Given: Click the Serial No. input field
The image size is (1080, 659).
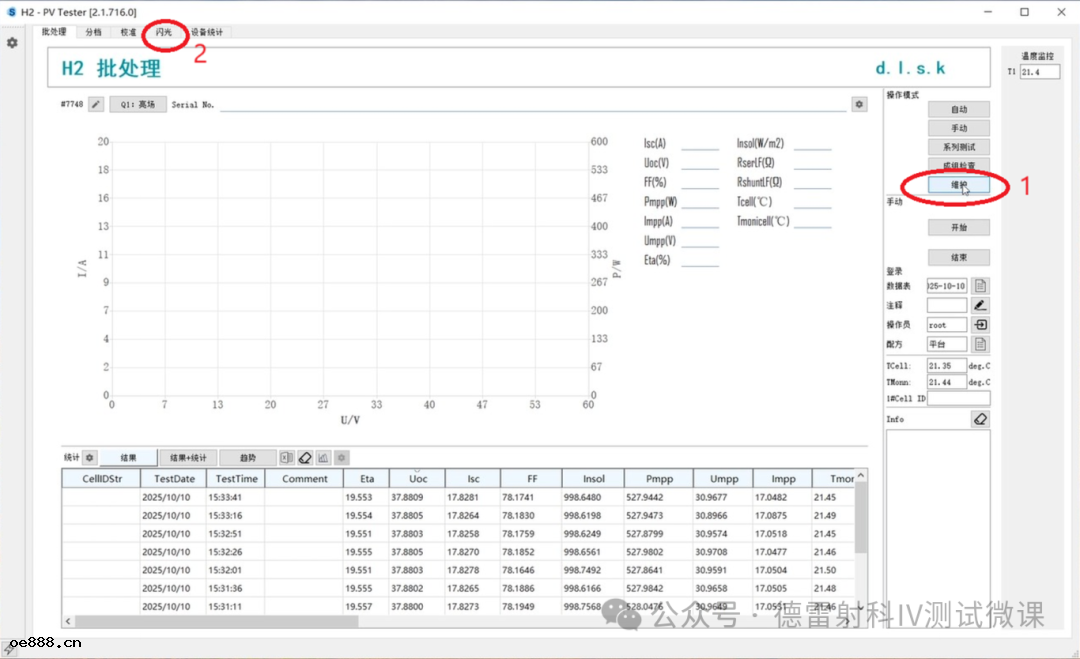Looking at the screenshot, I should pos(530,104).
